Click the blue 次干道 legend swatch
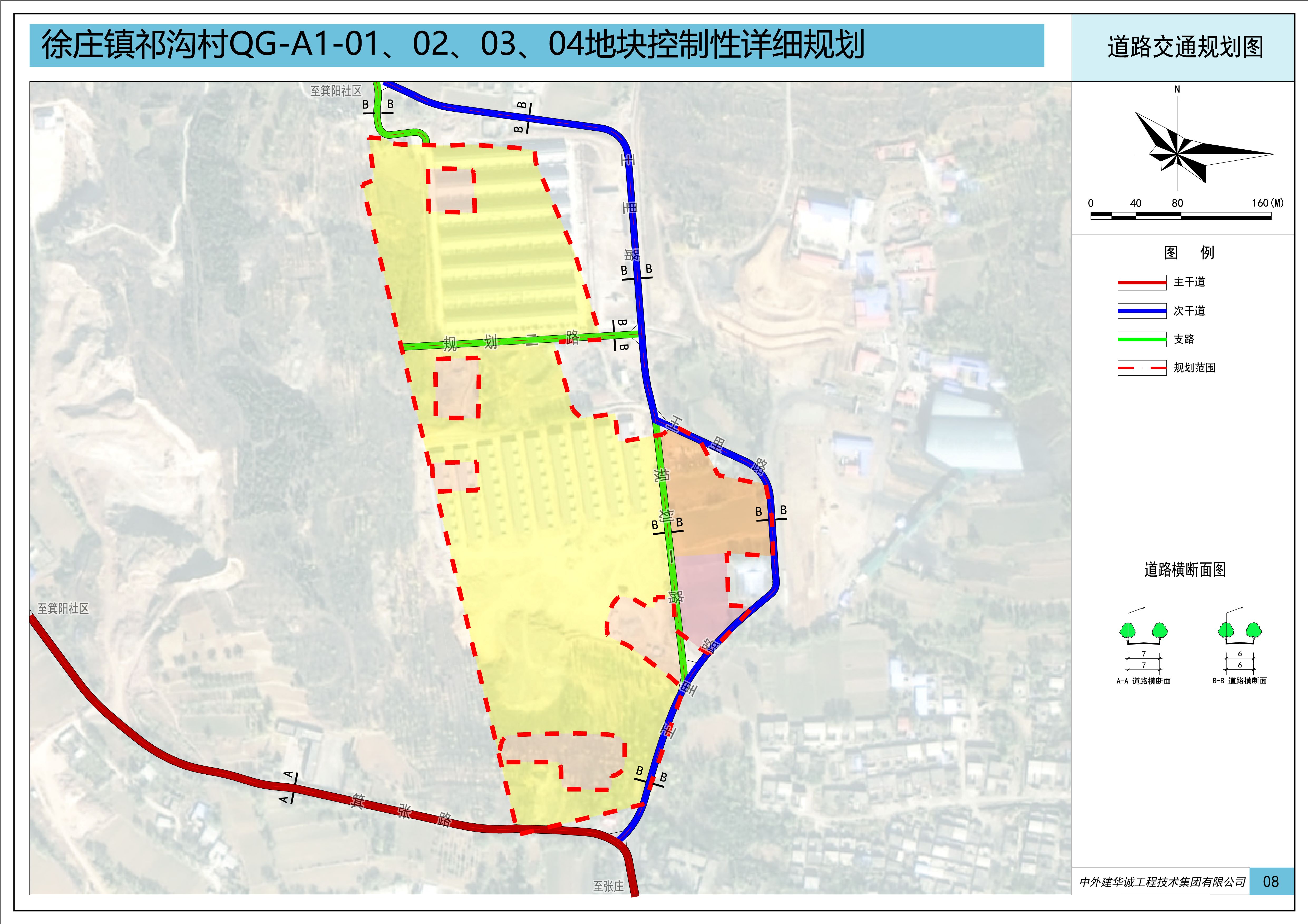 pos(1141,311)
